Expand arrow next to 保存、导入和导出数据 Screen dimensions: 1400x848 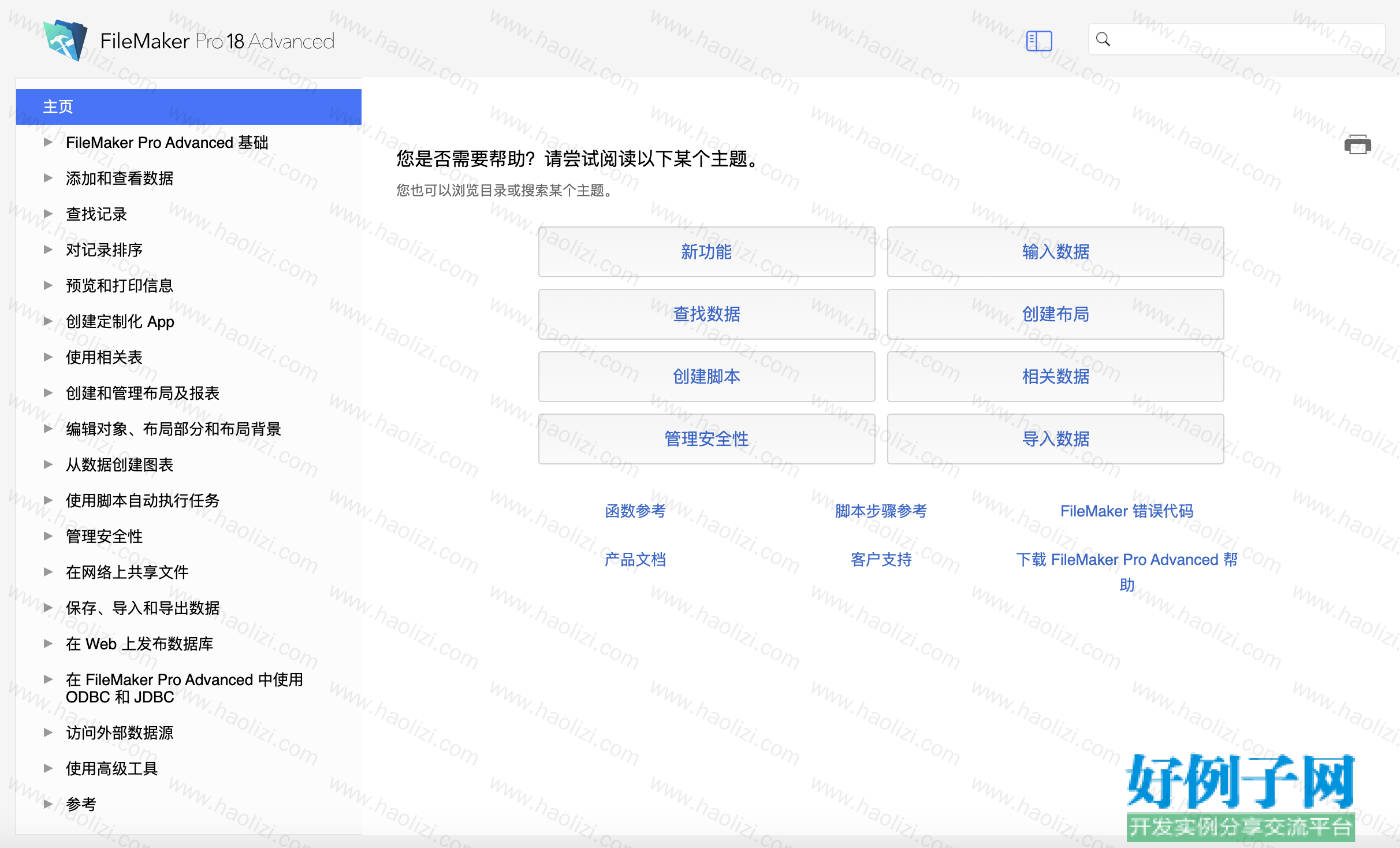(x=49, y=608)
